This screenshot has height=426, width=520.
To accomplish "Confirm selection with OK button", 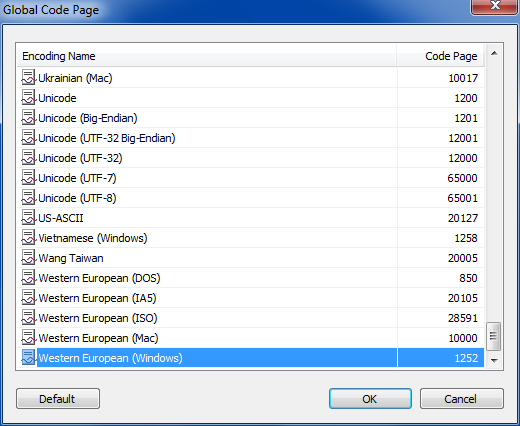I will (x=370, y=399).
